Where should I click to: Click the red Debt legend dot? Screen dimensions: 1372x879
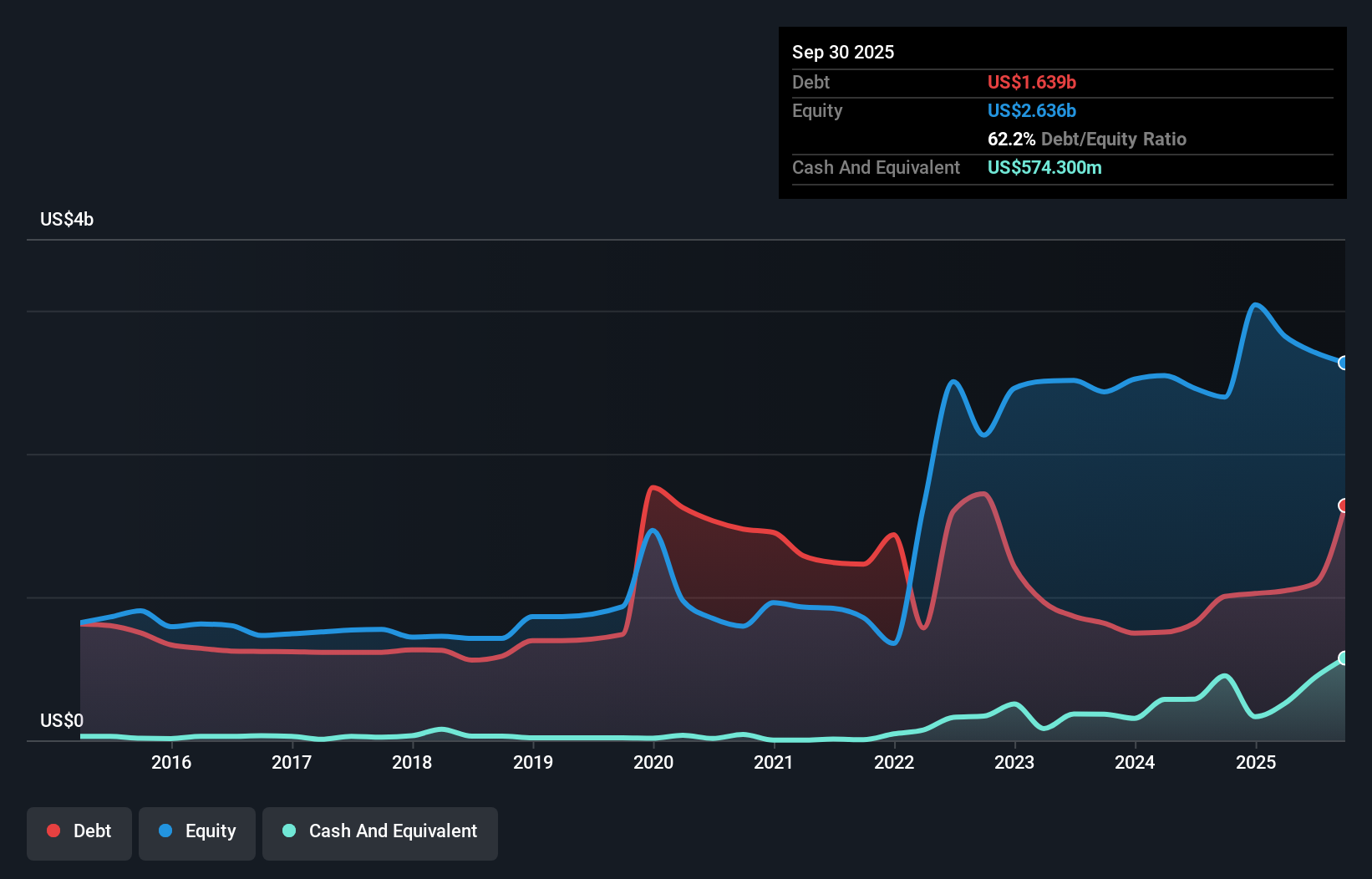tap(53, 831)
